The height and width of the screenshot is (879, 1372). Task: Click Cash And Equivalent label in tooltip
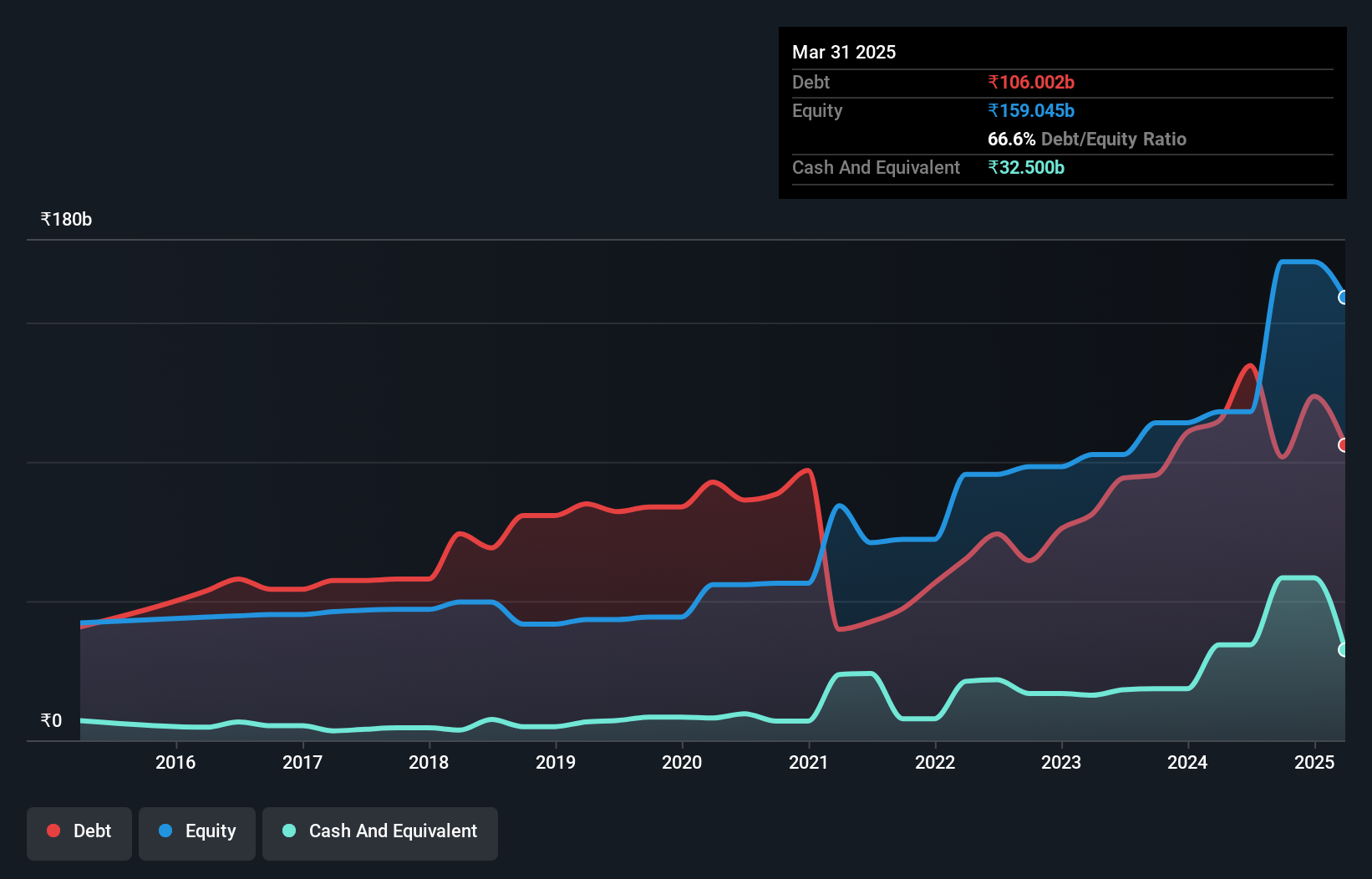pyautogui.click(x=876, y=167)
